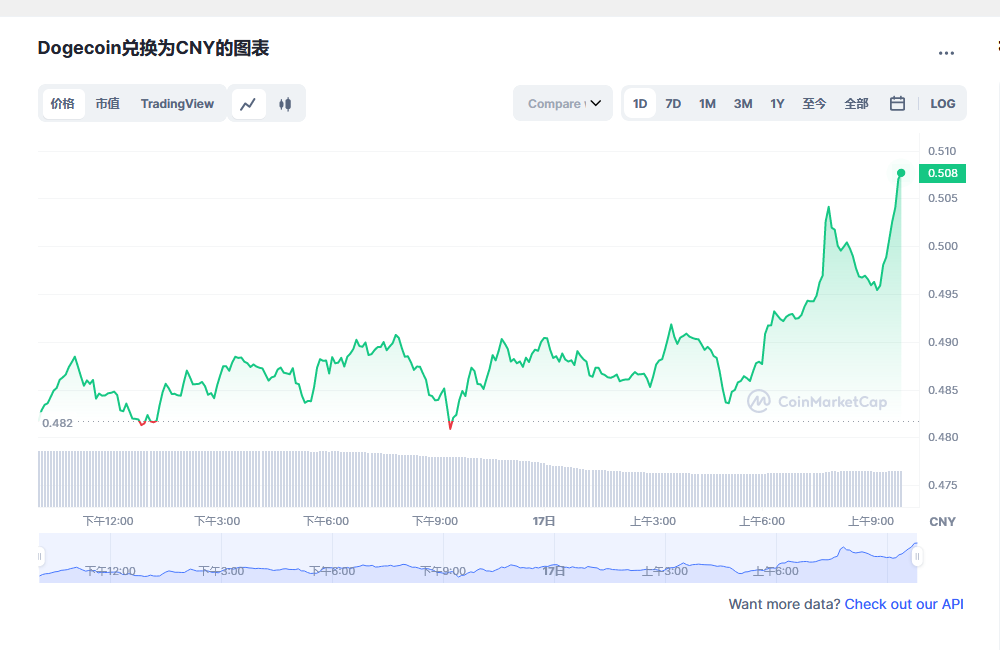Click the 0.508 current price label
Image resolution: width=1000 pixels, height=650 pixels.
click(x=942, y=173)
